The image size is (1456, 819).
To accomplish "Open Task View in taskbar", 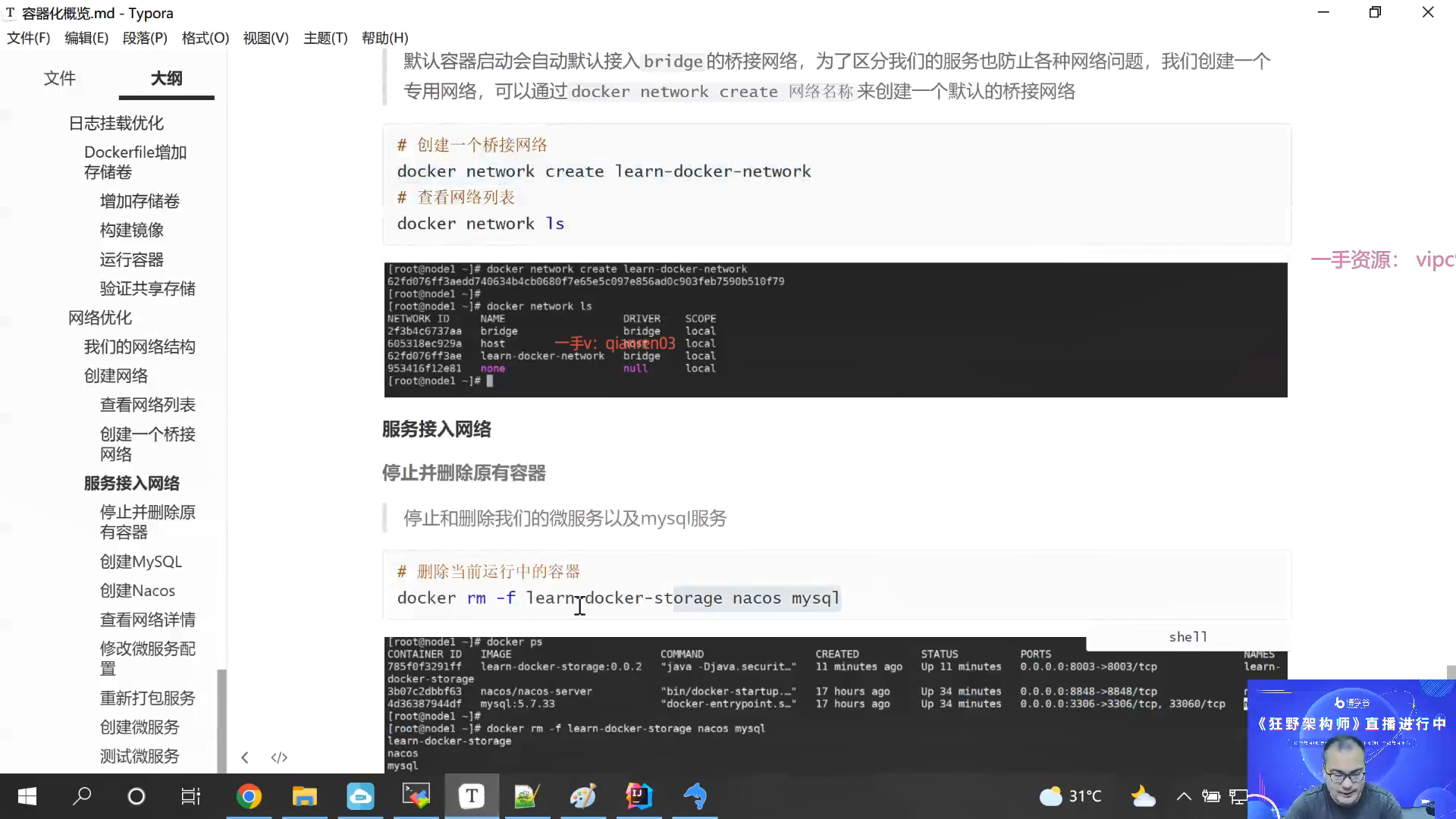I will pyautogui.click(x=190, y=796).
